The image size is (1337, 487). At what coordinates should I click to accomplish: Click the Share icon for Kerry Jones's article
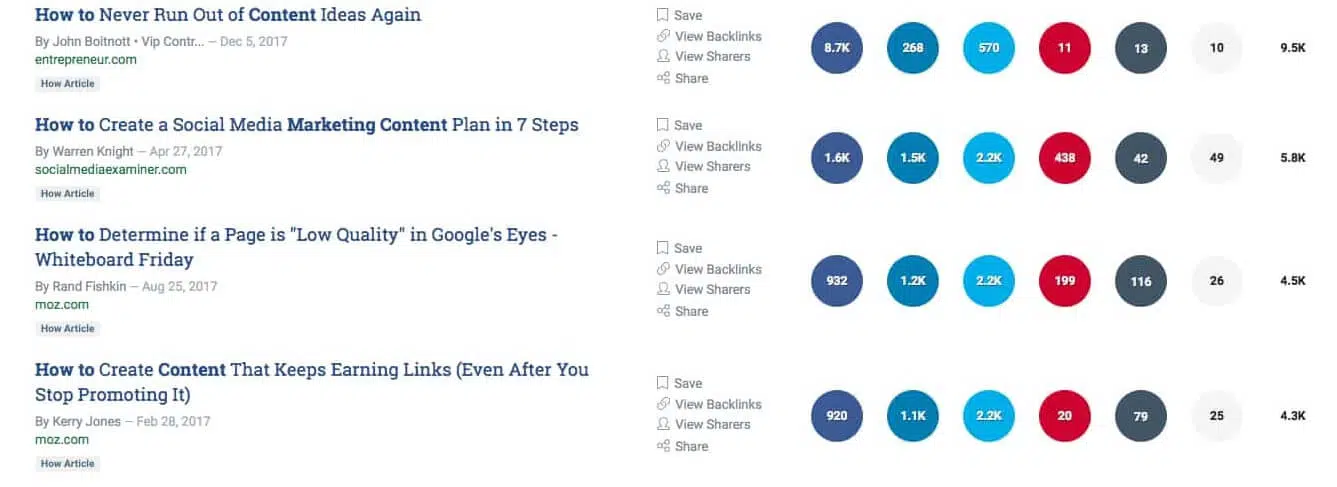[x=662, y=446]
